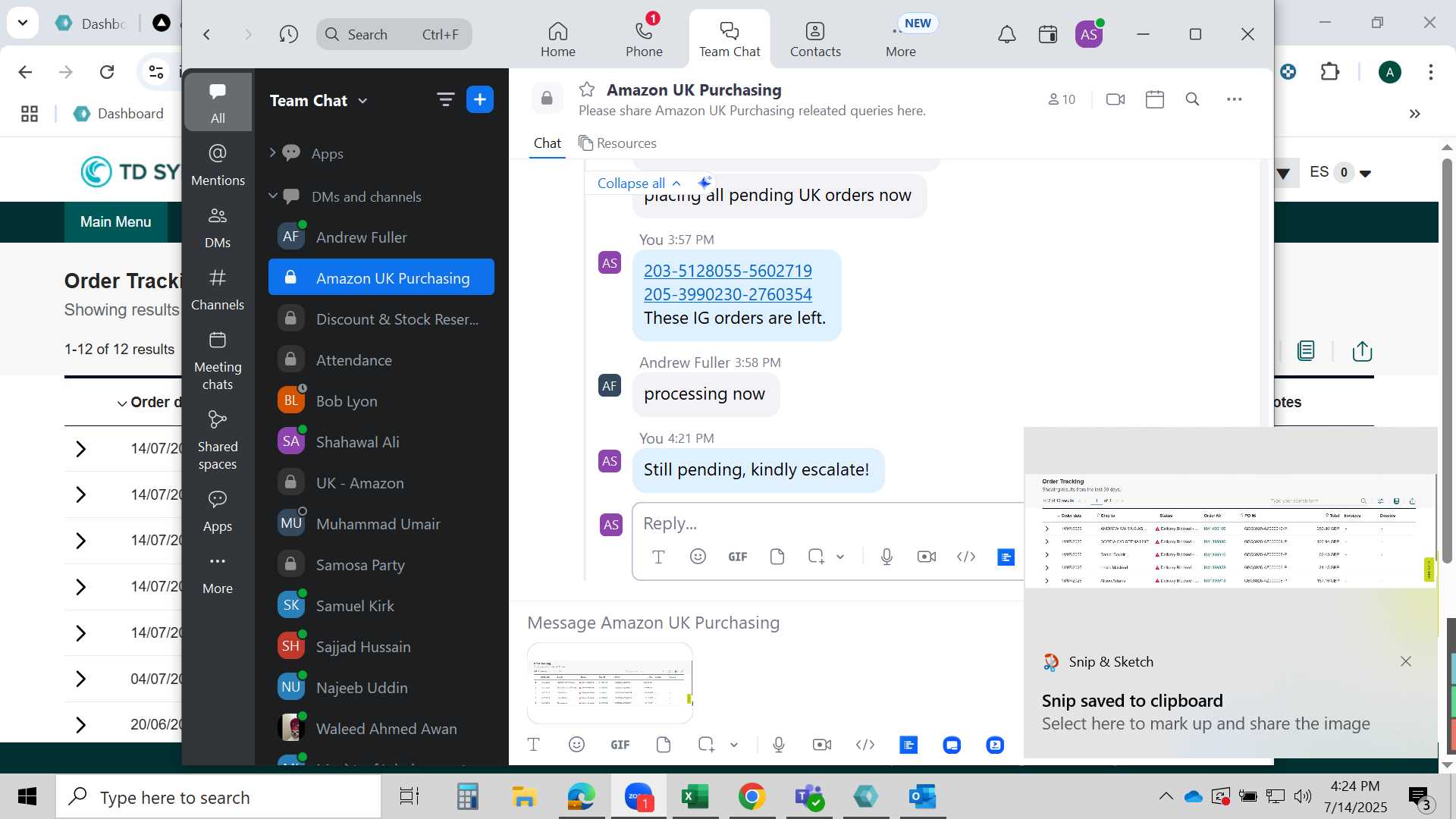Open the DMs sidebar item
Image resolution: width=1456 pixels, height=819 pixels.
pyautogui.click(x=218, y=227)
